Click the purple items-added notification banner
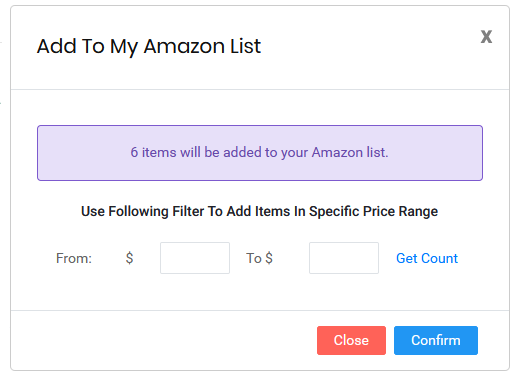Viewport: 518px width, 377px height. coord(260,153)
